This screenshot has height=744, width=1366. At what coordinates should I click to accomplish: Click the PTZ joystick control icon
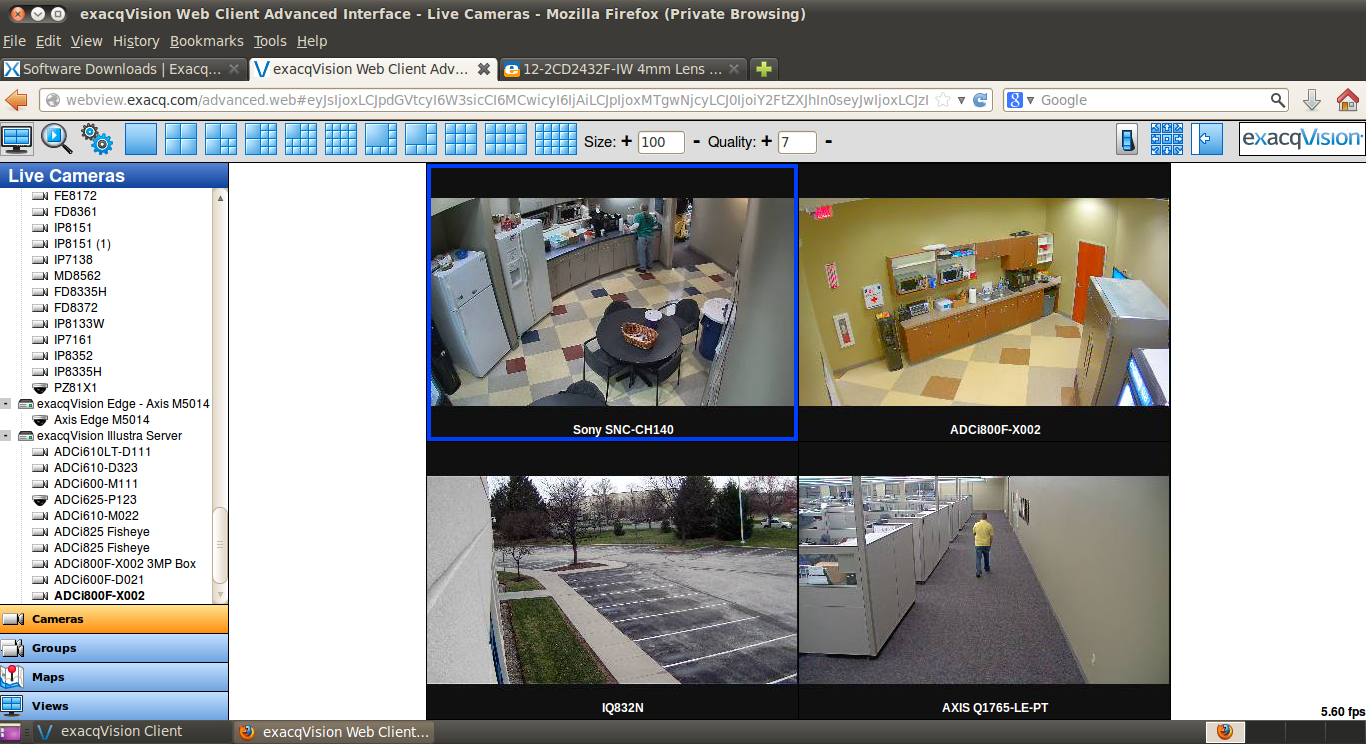pyautogui.click(x=1127, y=139)
